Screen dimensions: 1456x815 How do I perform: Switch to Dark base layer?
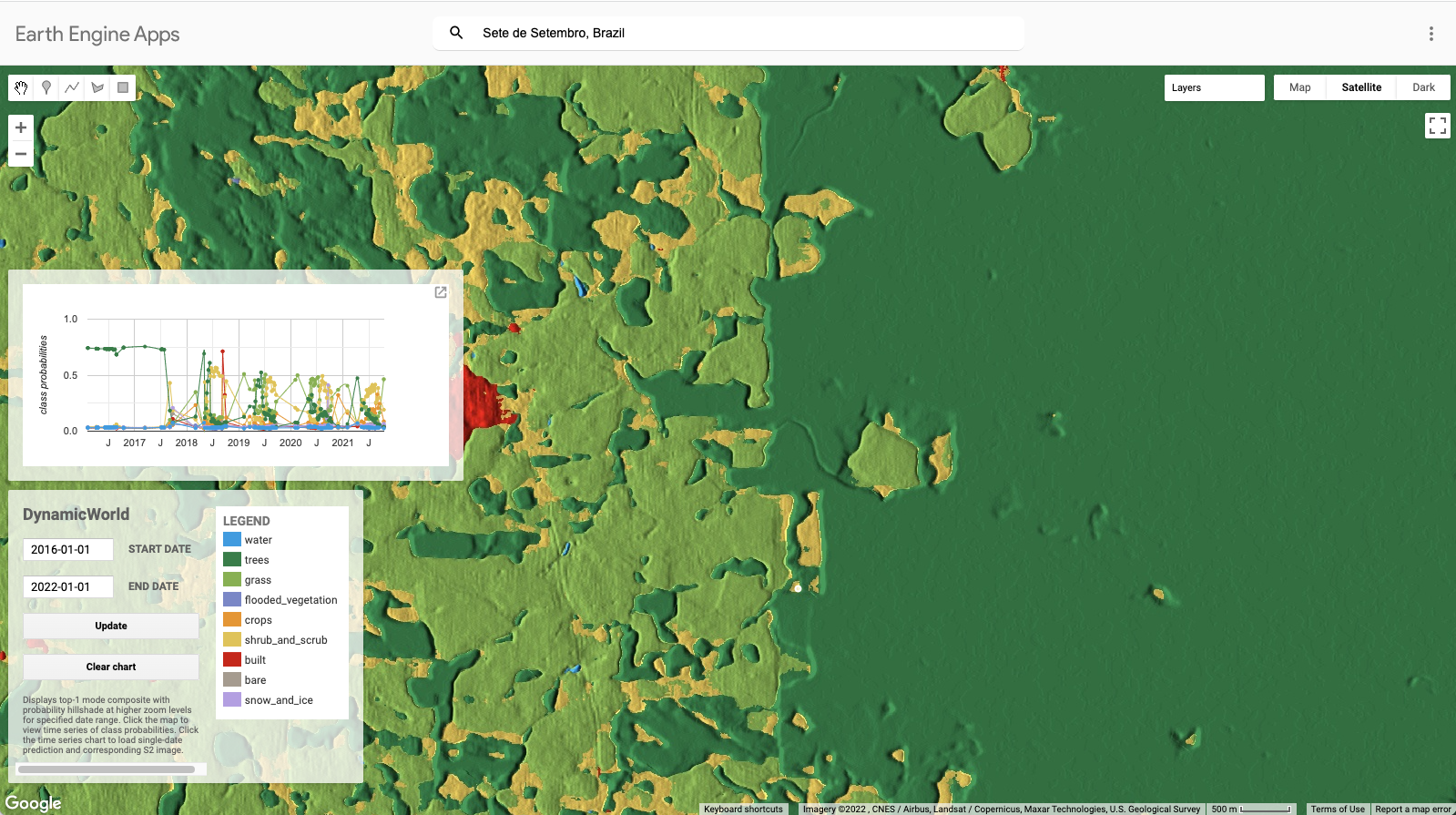coord(1423,87)
